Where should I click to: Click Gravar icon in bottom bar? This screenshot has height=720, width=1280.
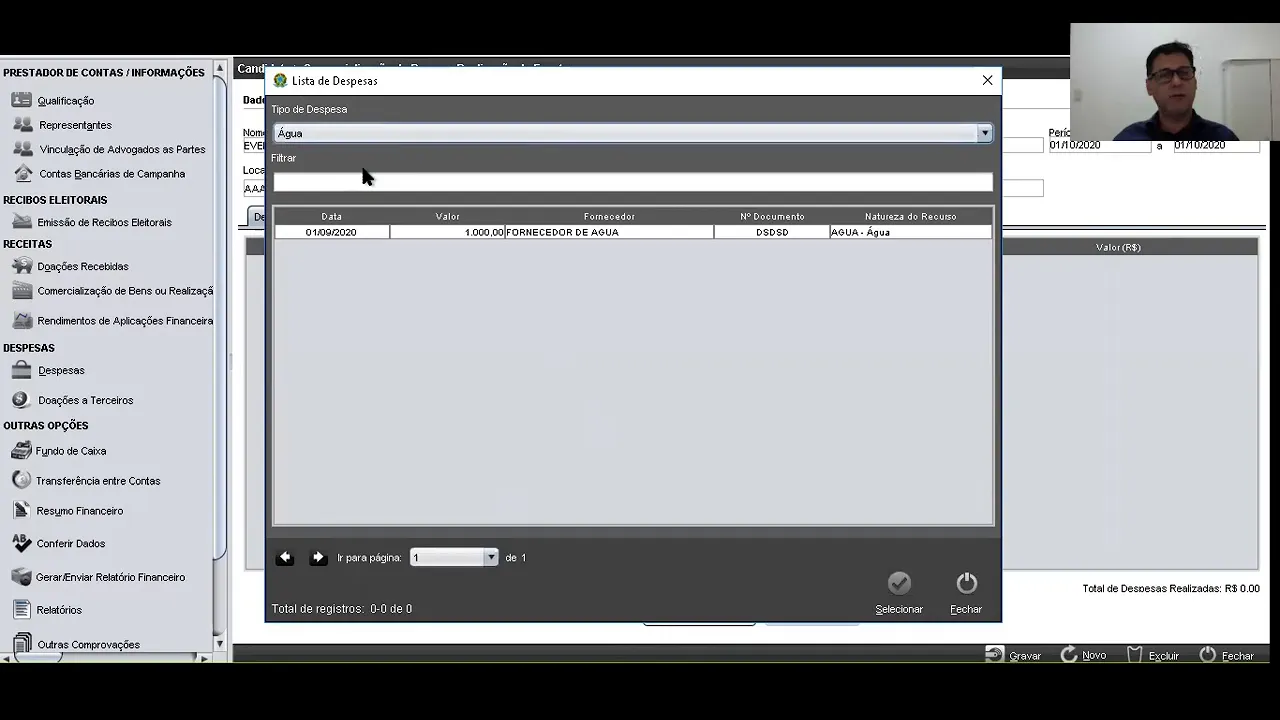pos(994,655)
